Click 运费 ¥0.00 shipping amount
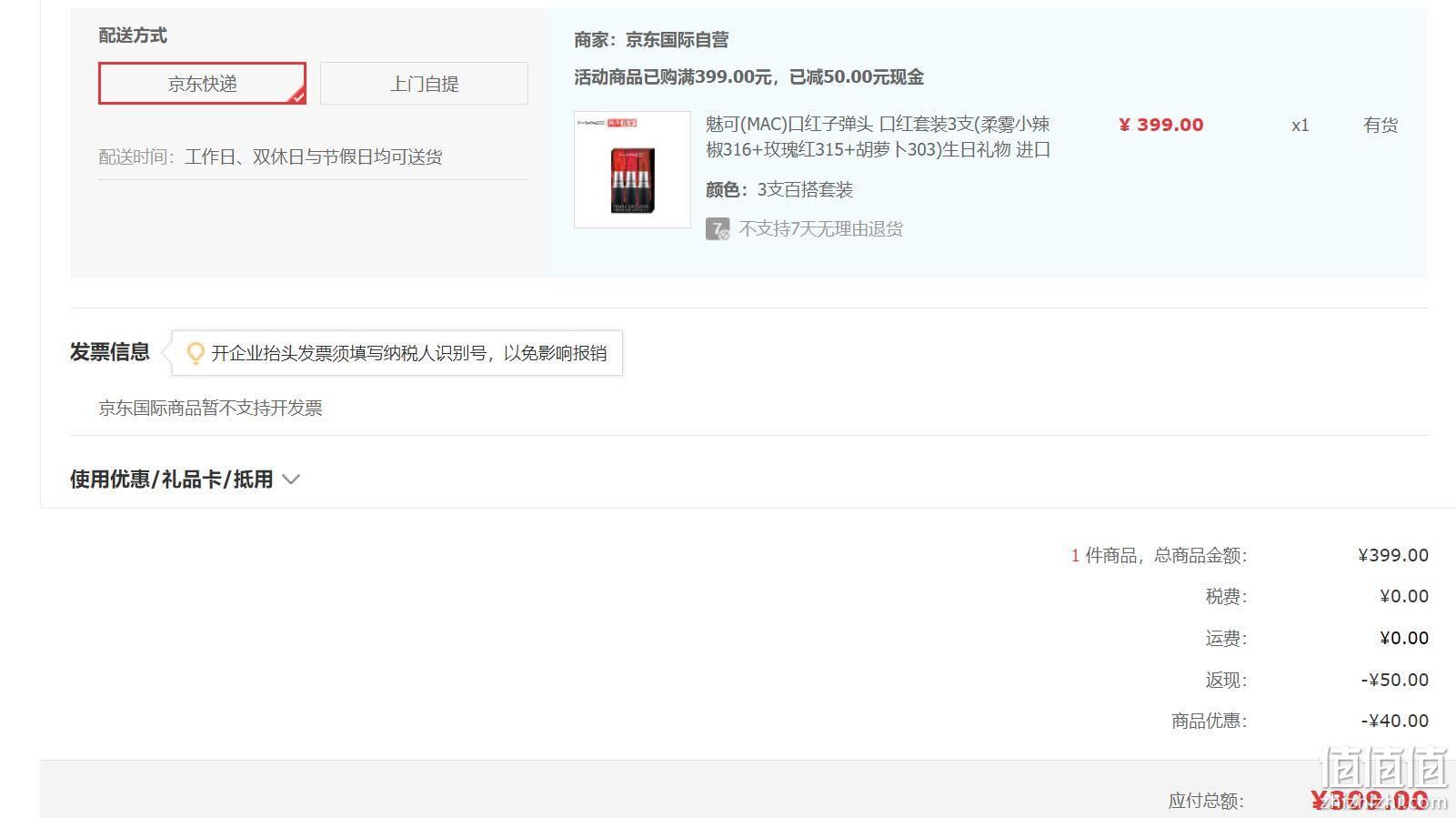Image resolution: width=1456 pixels, height=818 pixels. tap(1404, 638)
